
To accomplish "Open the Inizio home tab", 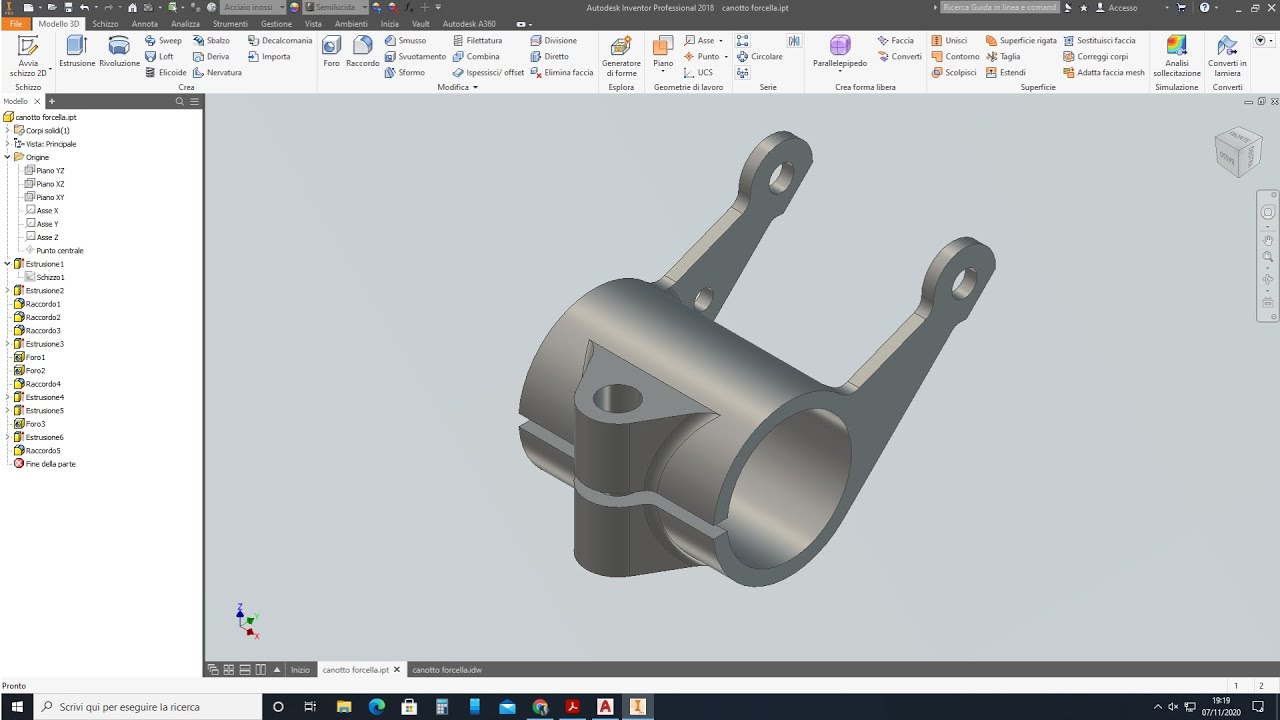I will [300, 670].
